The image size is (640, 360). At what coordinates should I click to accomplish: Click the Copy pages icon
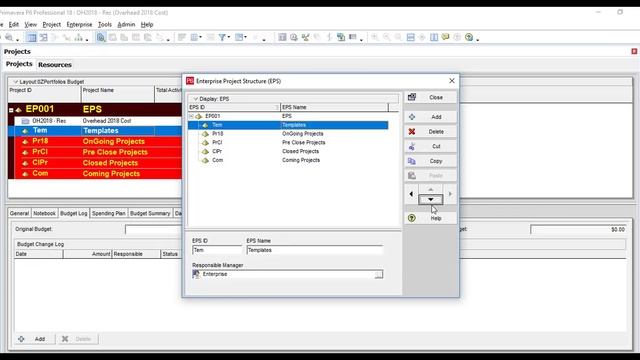(x=412, y=161)
